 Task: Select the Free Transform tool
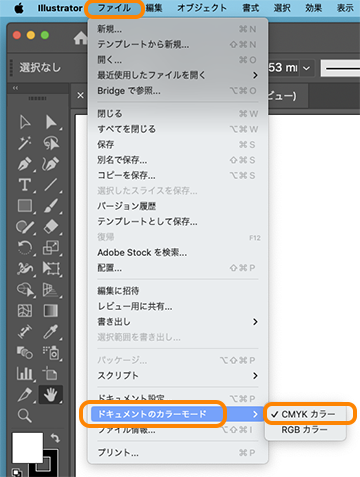coord(51,268)
